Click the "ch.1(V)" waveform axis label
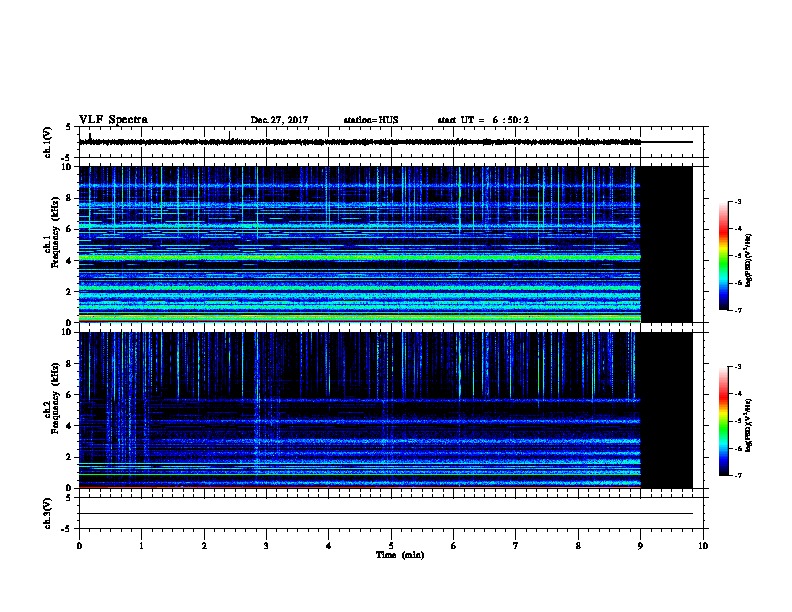Image resolution: width=792 pixels, height=612 pixels. pos(47,142)
